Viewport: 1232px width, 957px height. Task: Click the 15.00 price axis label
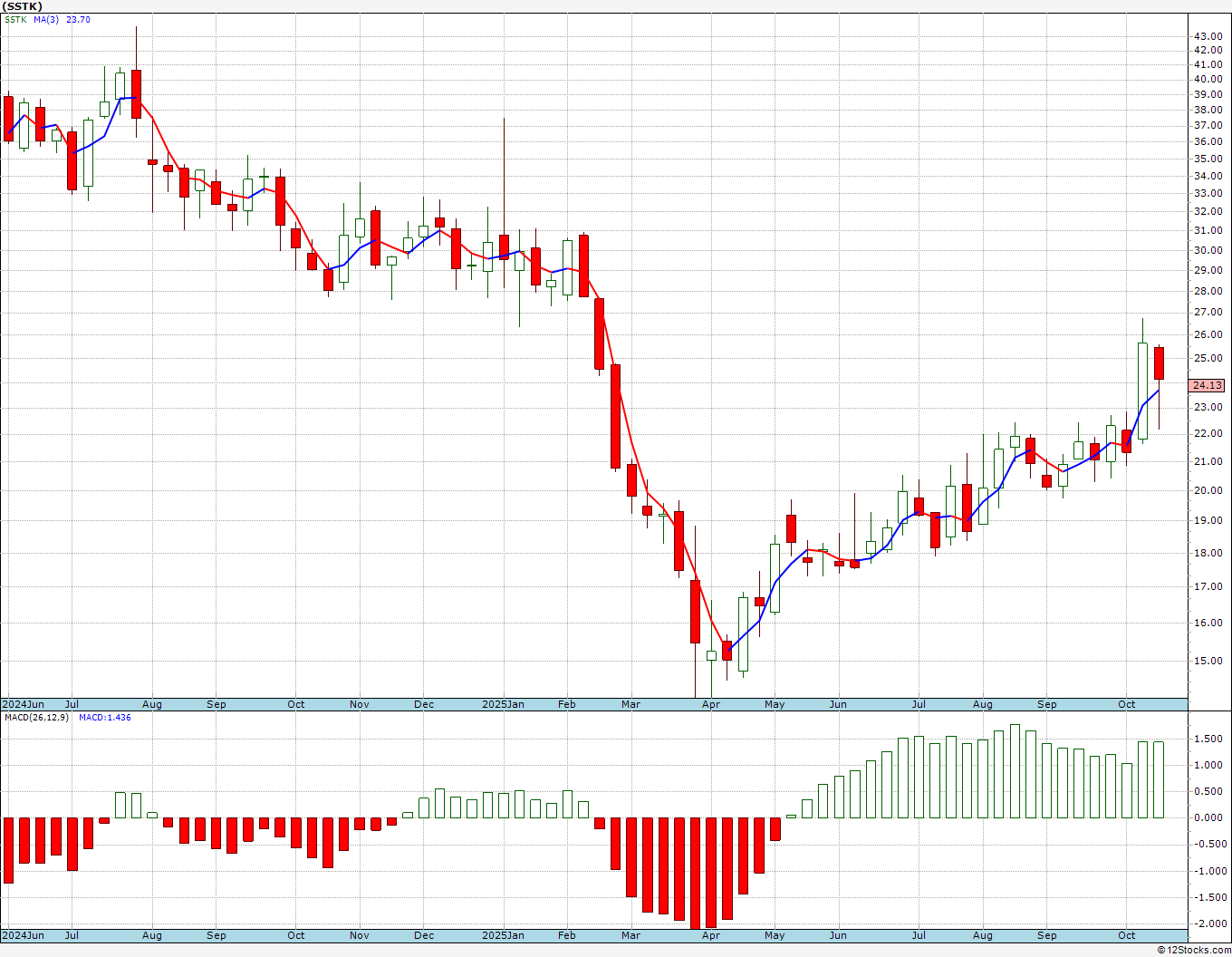point(1208,661)
